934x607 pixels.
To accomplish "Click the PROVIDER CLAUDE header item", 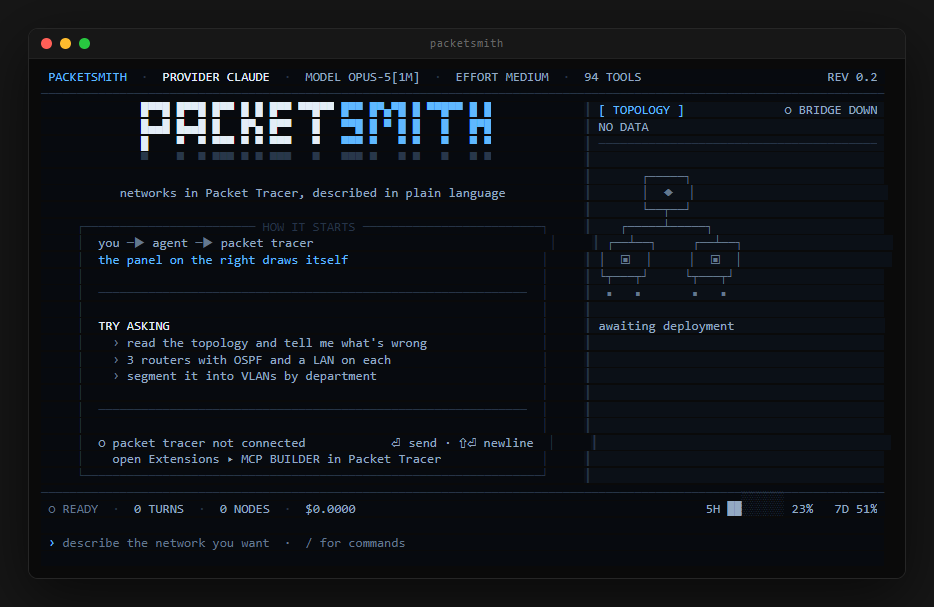I will [216, 77].
